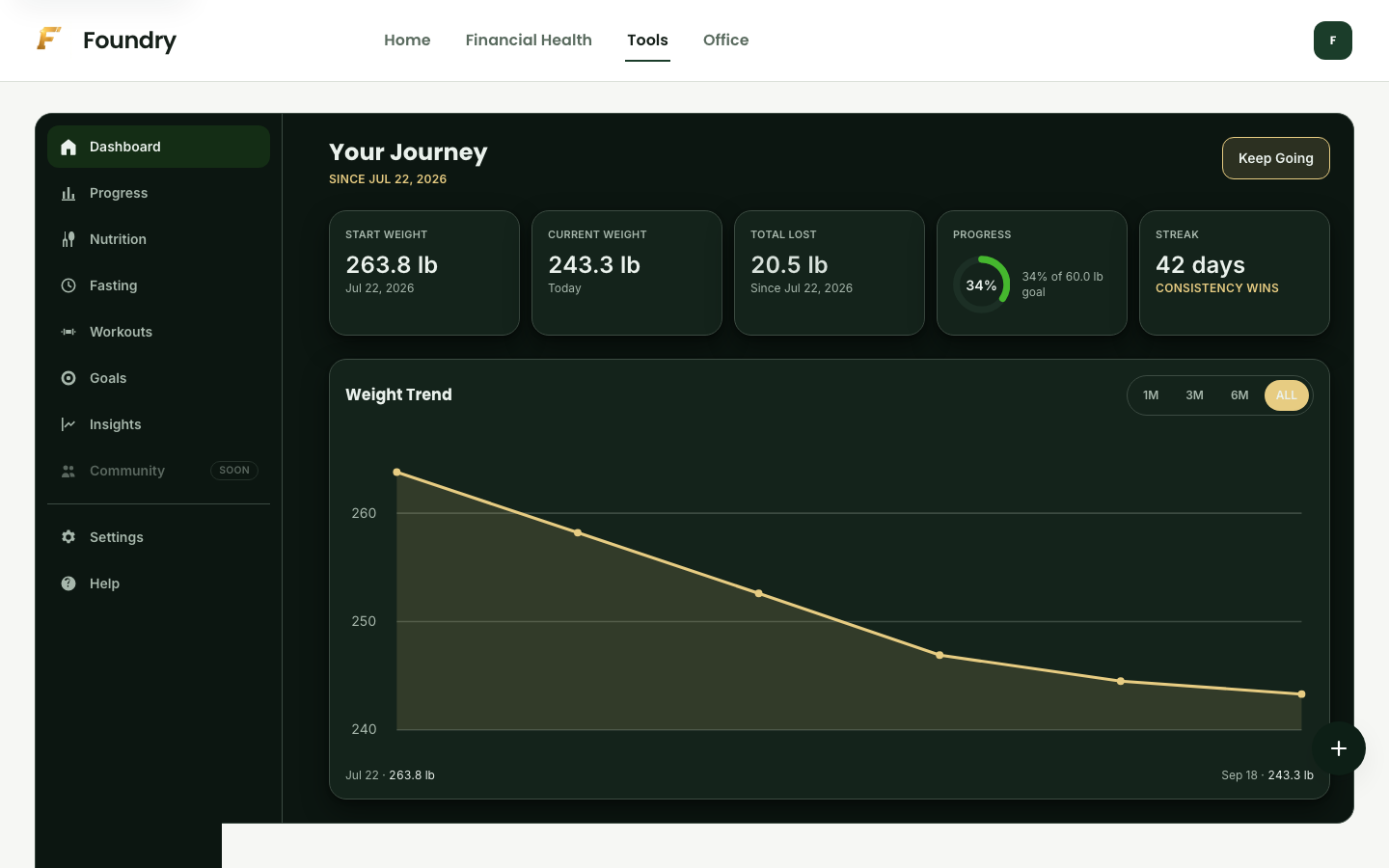Go to the Insights section
This screenshot has width=1389, height=868.
click(x=158, y=424)
